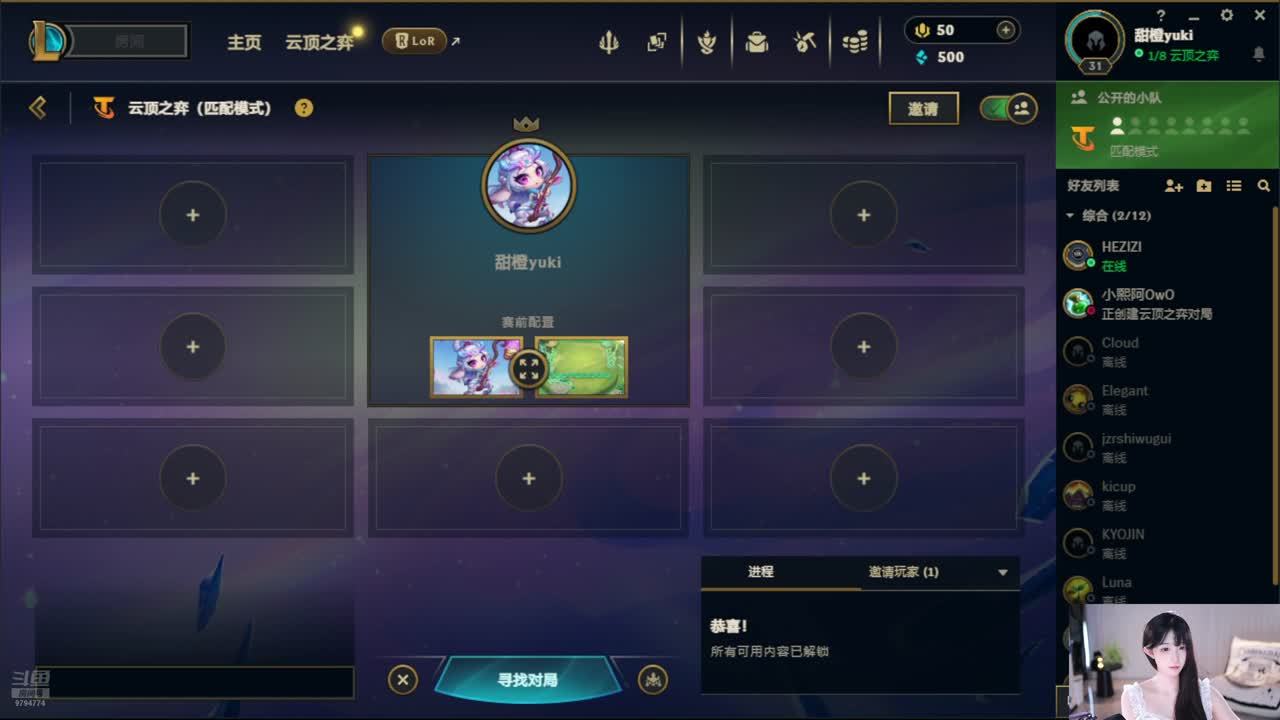The image size is (1280, 720).
Task: Open the help question mark icon
Action: coord(304,108)
